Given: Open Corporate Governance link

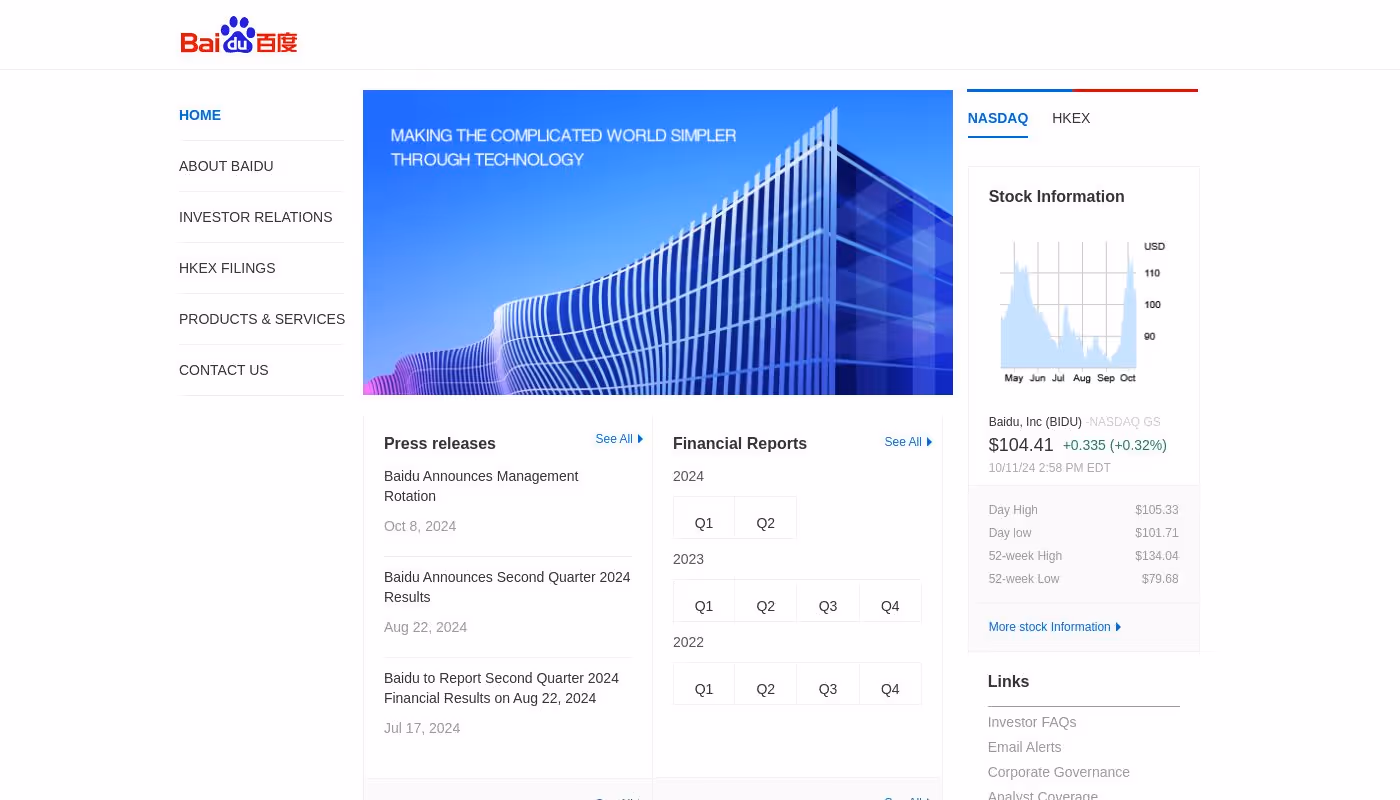Looking at the screenshot, I should click(x=1058, y=772).
